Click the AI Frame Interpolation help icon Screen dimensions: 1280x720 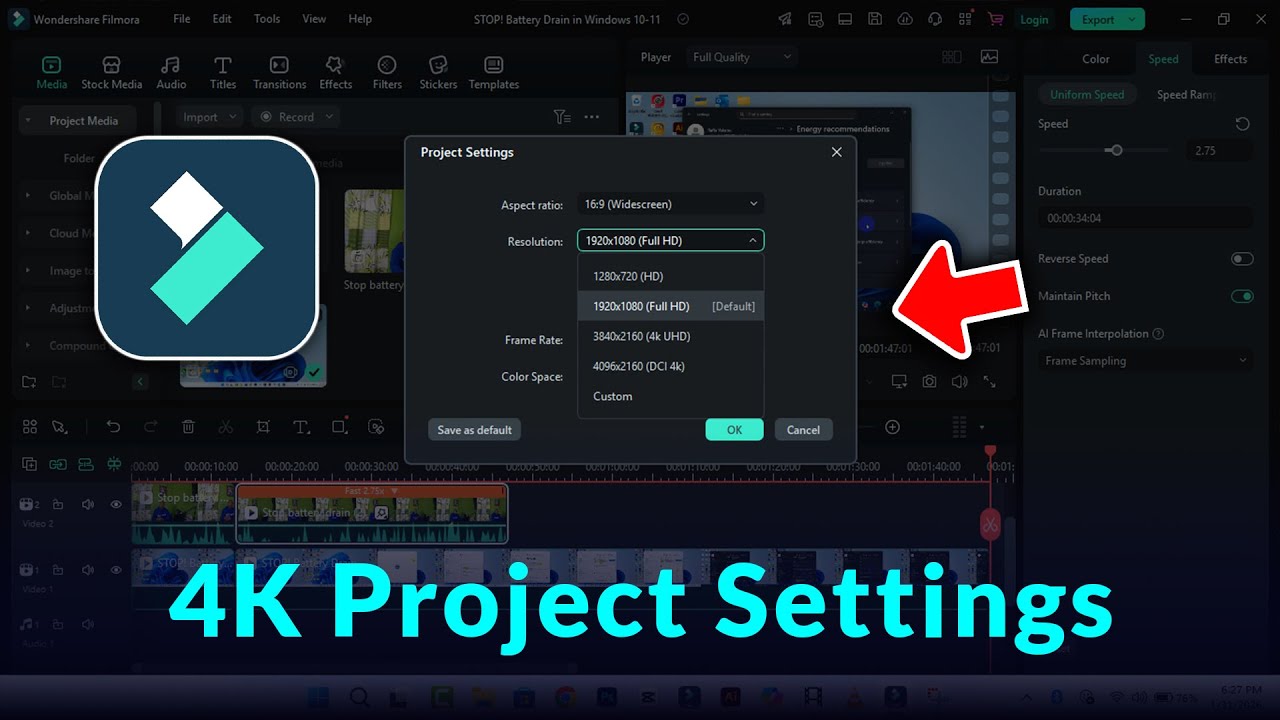pyautogui.click(x=1158, y=334)
